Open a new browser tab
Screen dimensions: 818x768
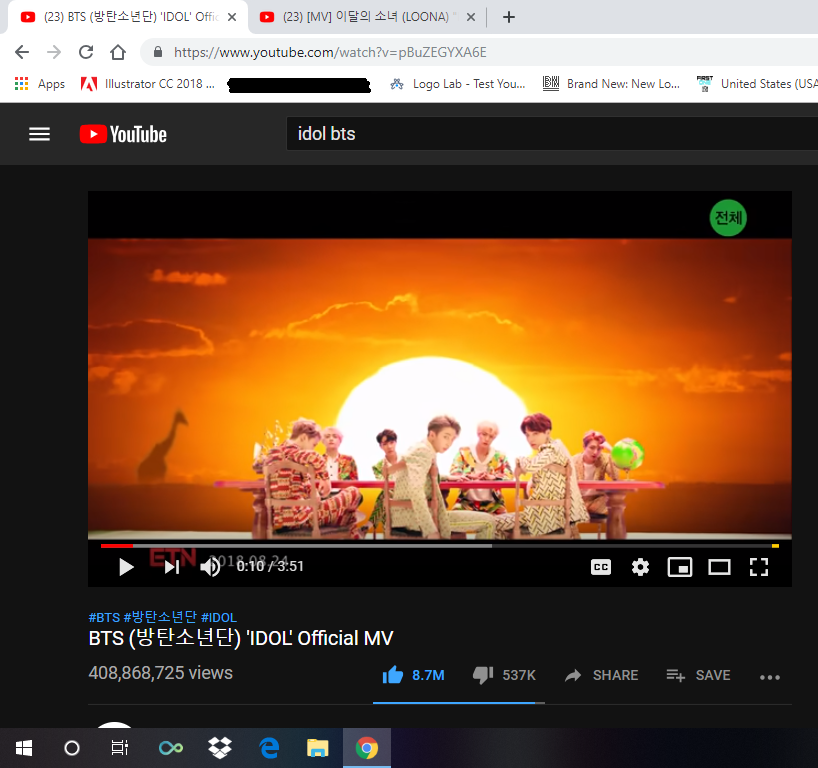pos(509,17)
